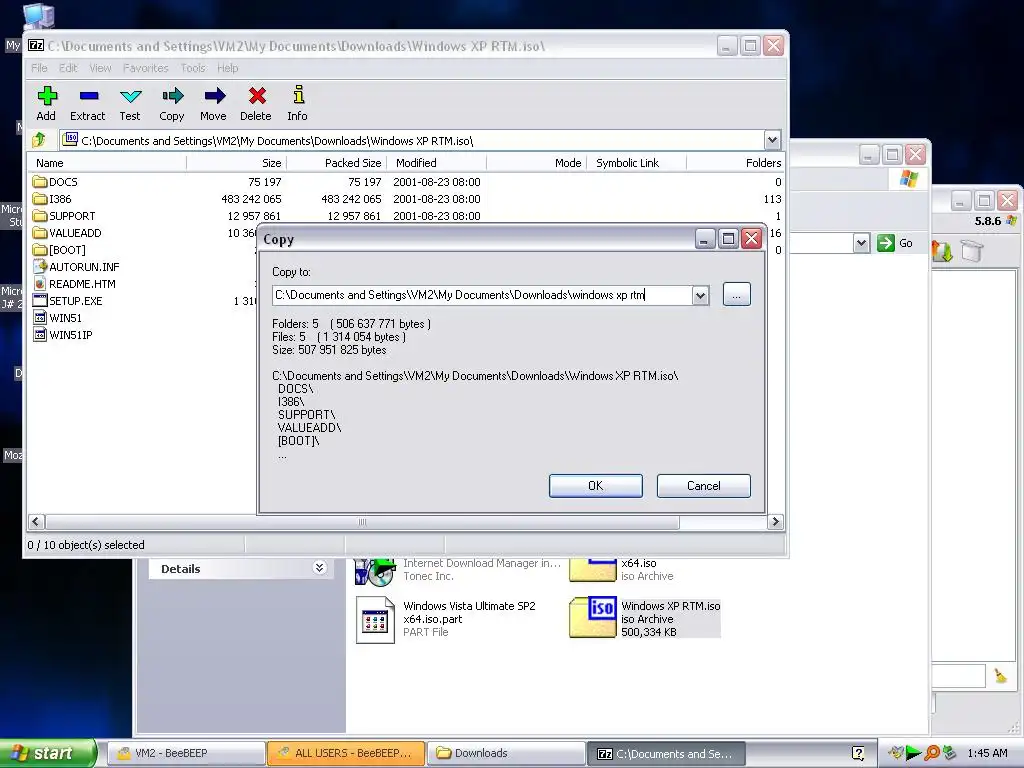Select the I386 folder icon
This screenshot has height=768, width=1024.
(x=40, y=199)
